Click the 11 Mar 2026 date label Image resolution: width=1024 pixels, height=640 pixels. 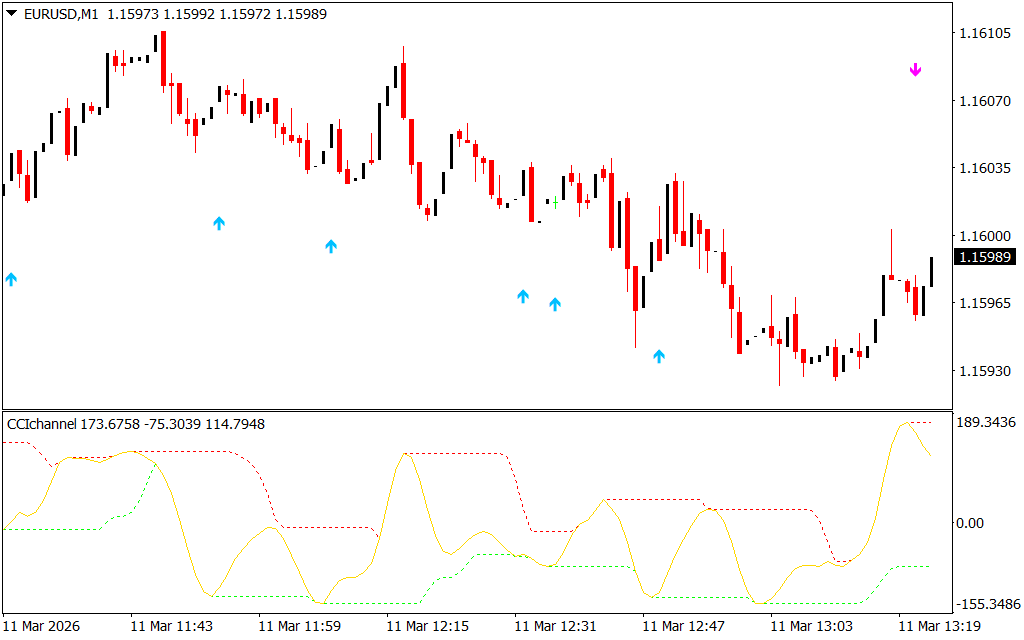point(43,626)
